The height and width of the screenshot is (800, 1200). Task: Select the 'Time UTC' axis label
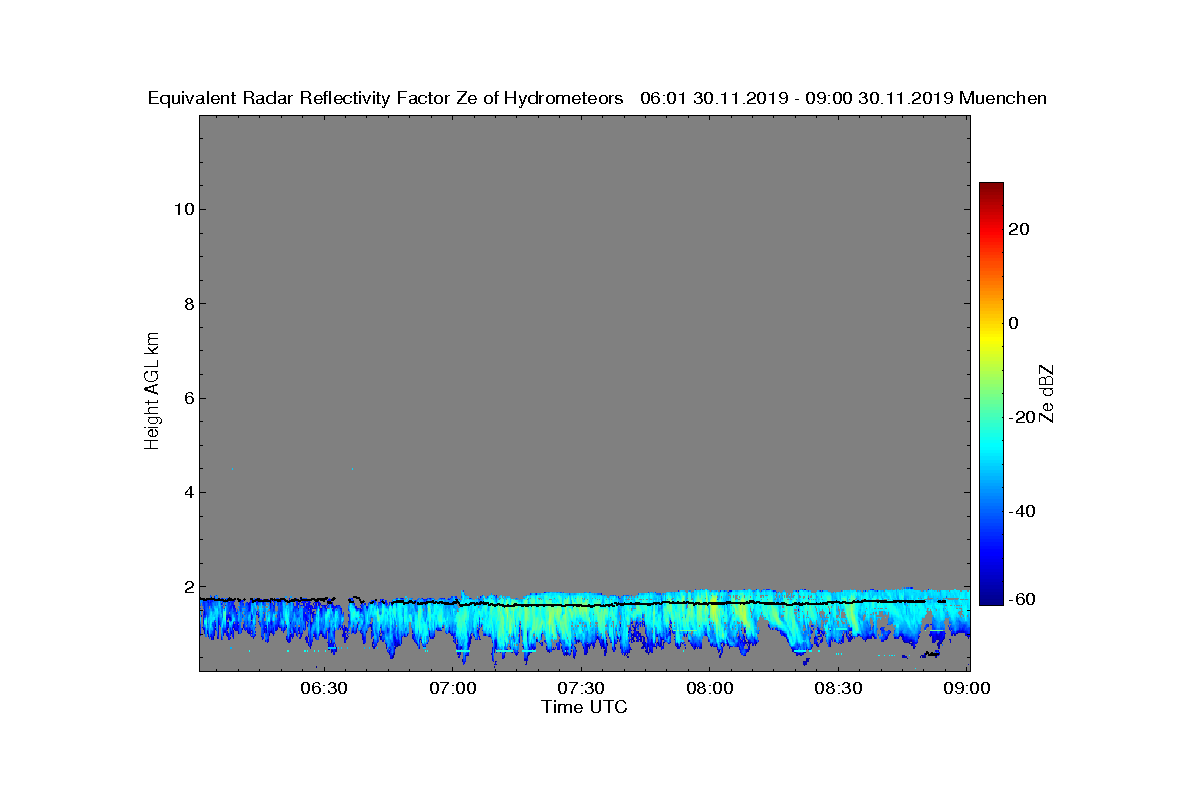pos(585,707)
